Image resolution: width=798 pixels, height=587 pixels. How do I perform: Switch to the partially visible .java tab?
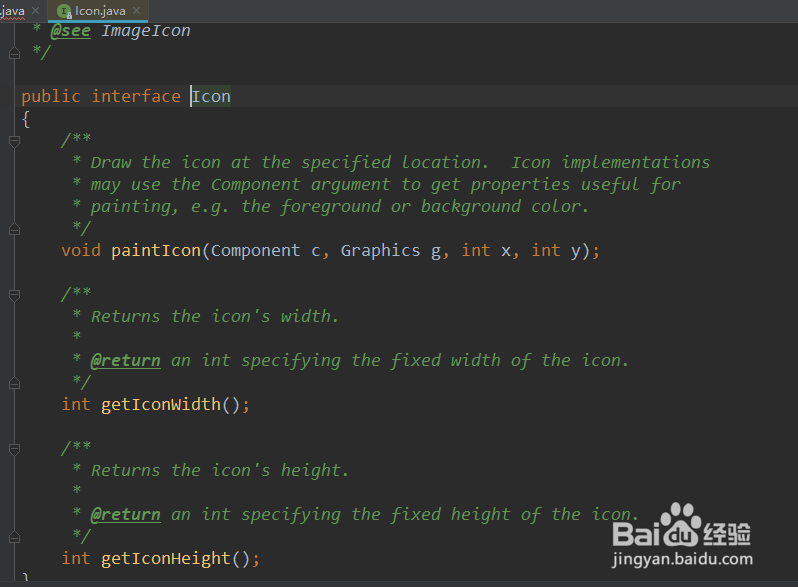click(13, 11)
